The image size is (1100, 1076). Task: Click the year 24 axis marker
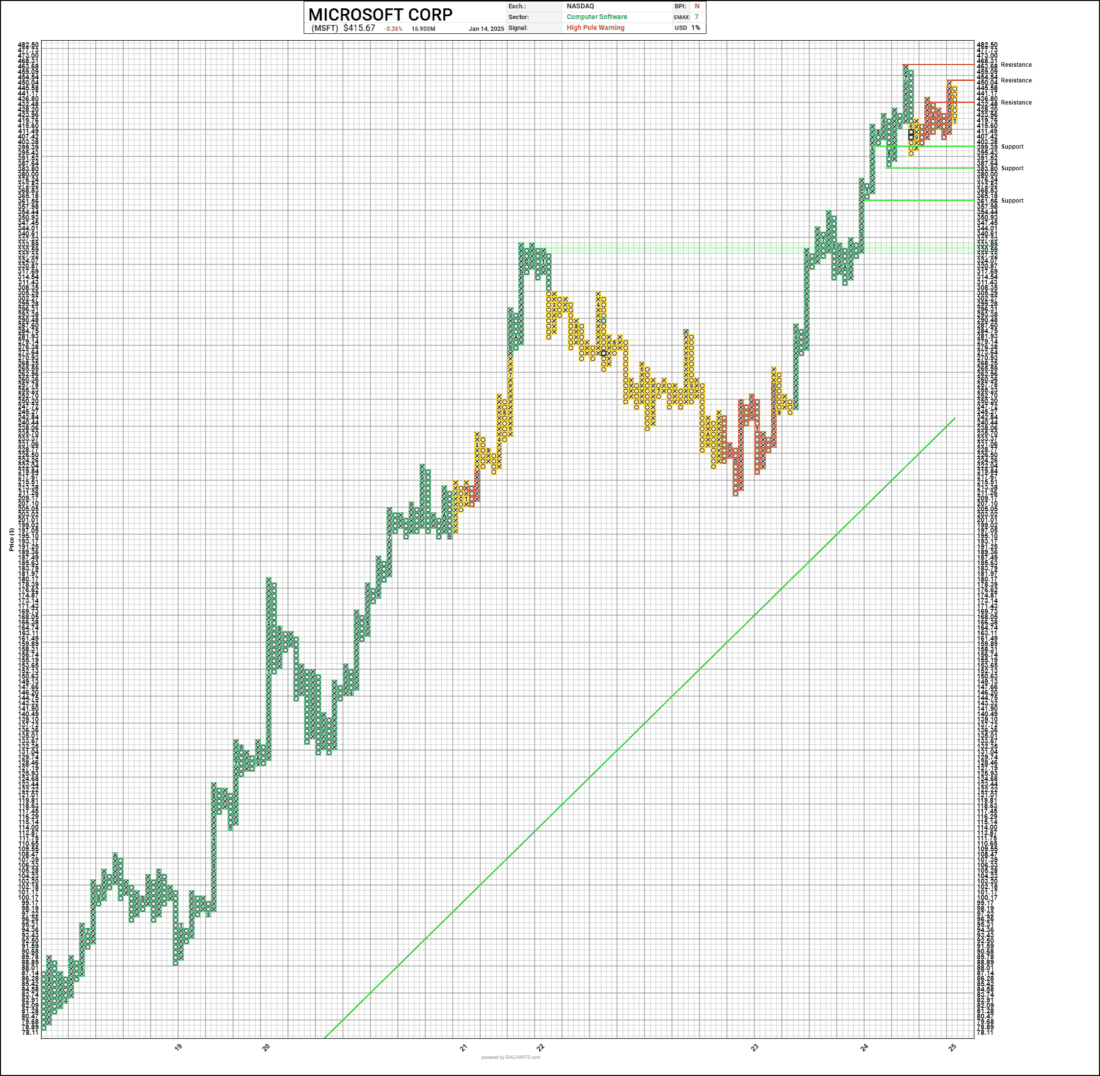864,1047
